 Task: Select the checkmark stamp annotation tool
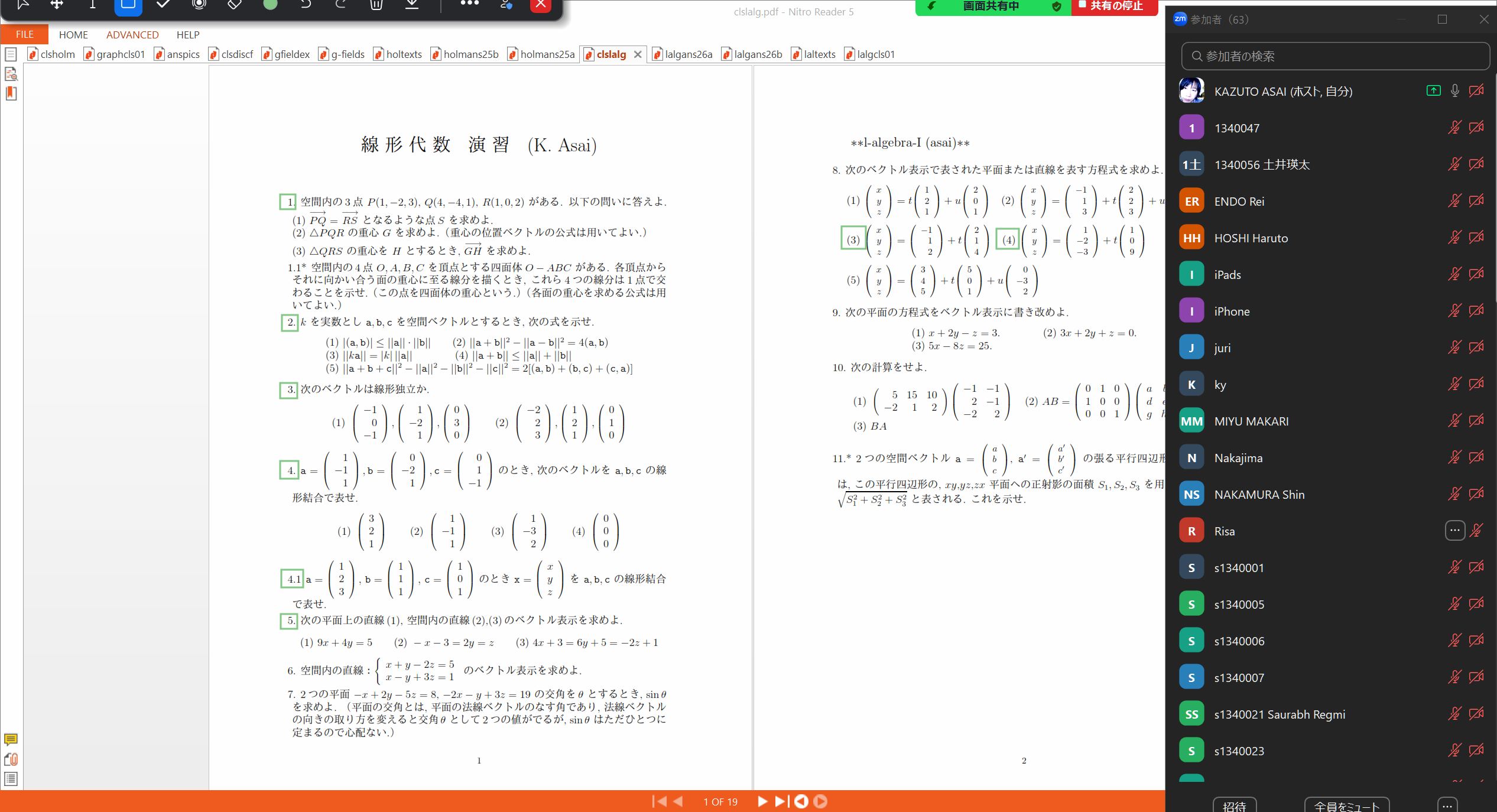(x=164, y=5)
